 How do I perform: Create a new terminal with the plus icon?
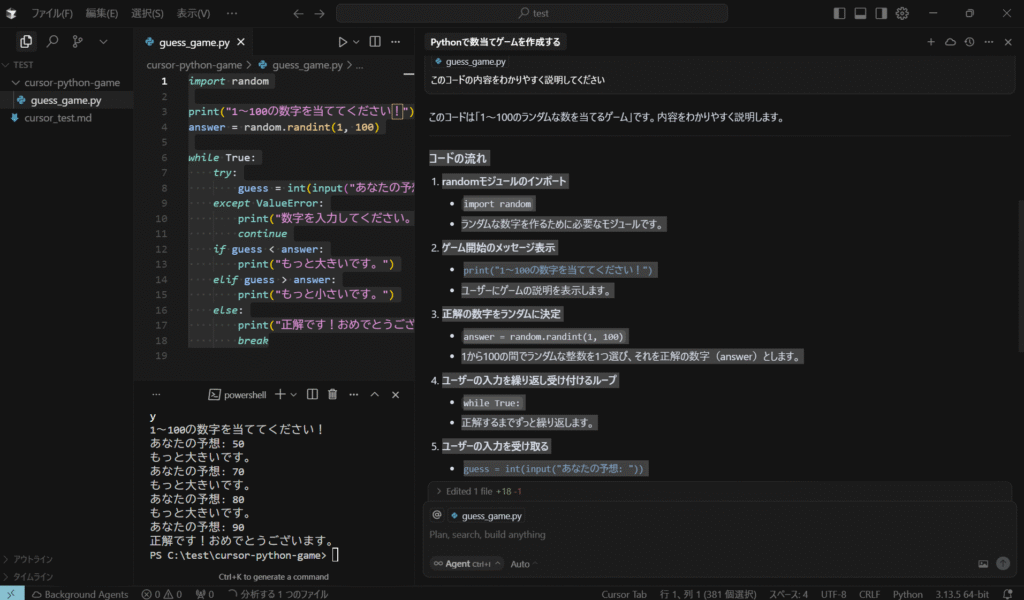tap(280, 394)
